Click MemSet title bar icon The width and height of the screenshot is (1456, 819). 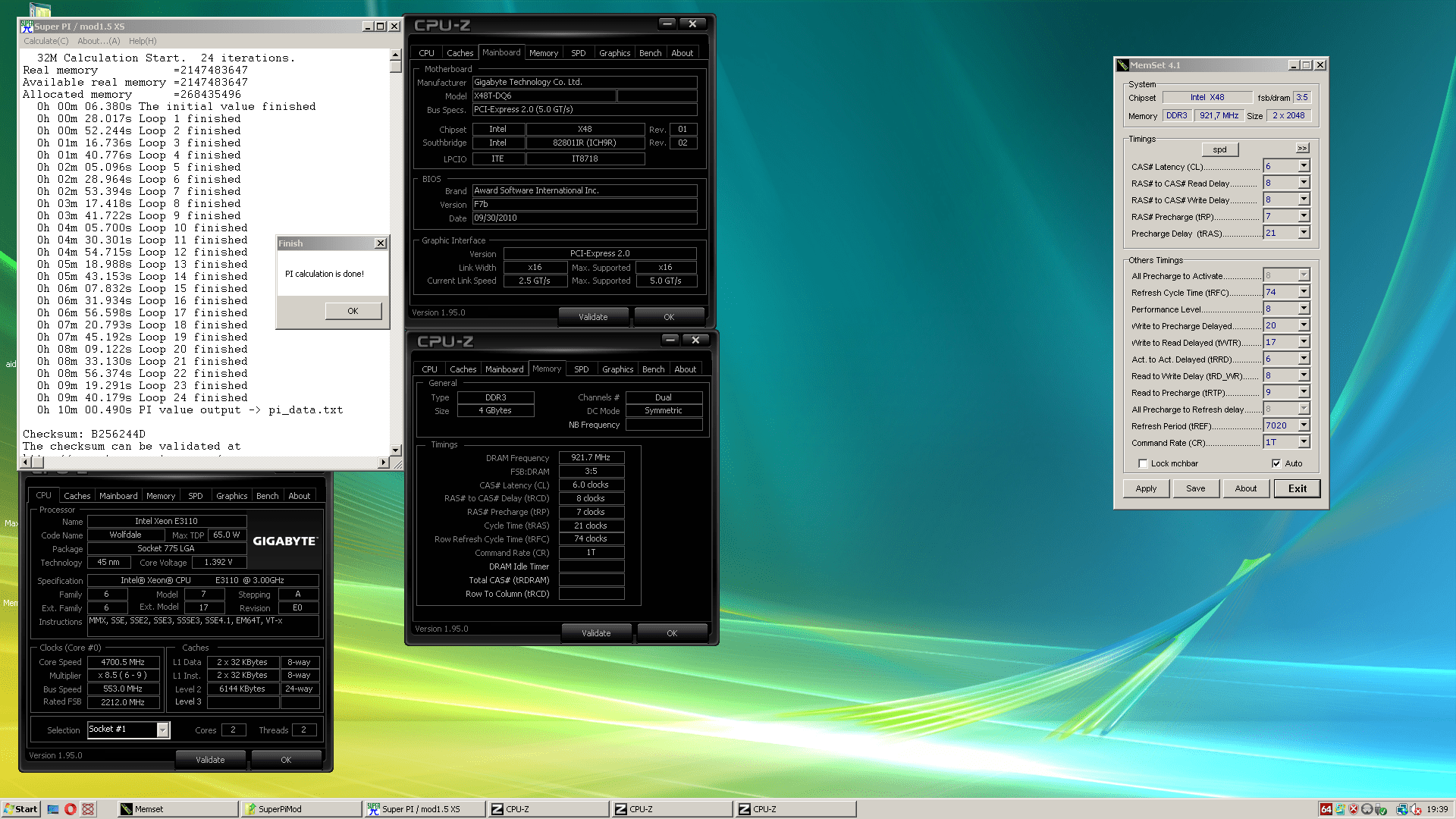tap(1122, 65)
